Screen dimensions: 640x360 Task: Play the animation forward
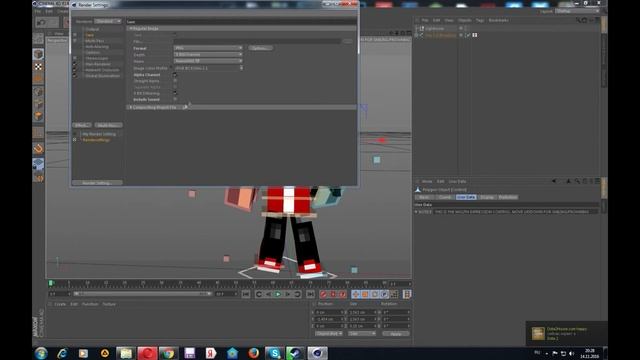(x=278, y=294)
